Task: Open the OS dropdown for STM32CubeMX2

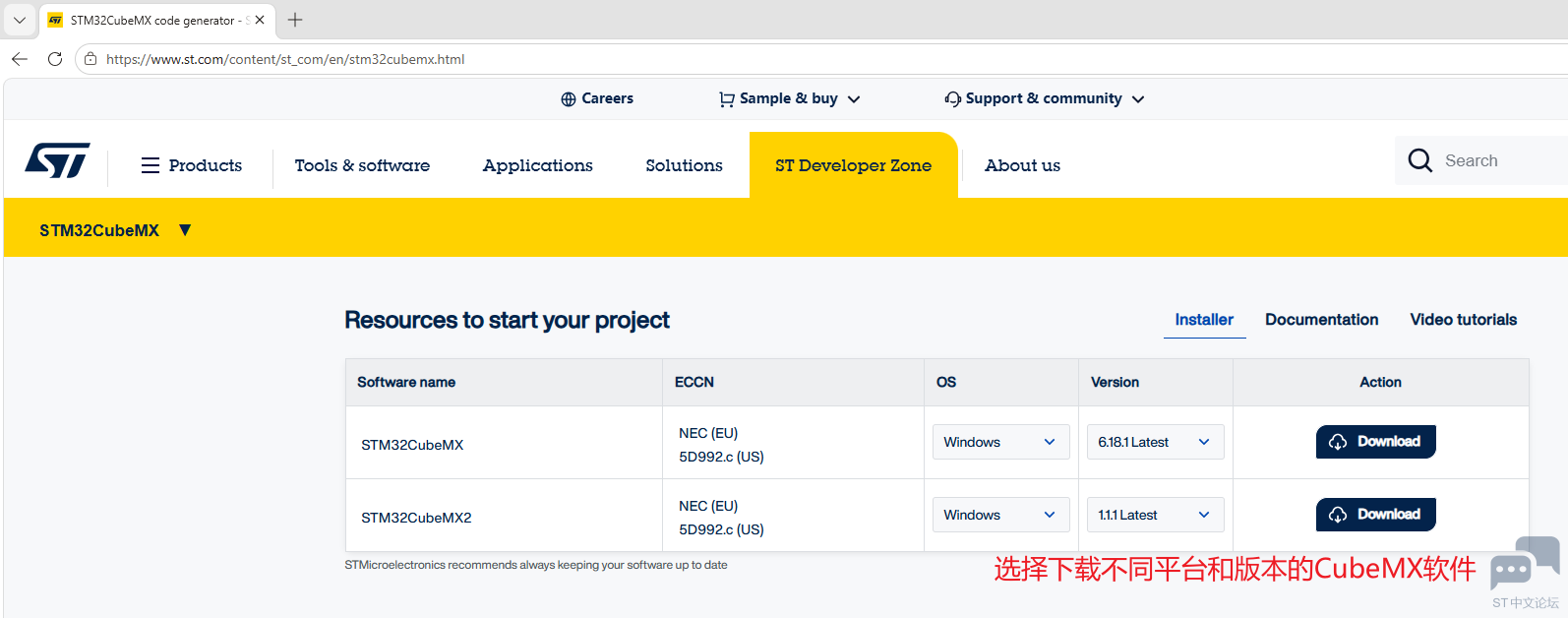Action: (x=1000, y=515)
